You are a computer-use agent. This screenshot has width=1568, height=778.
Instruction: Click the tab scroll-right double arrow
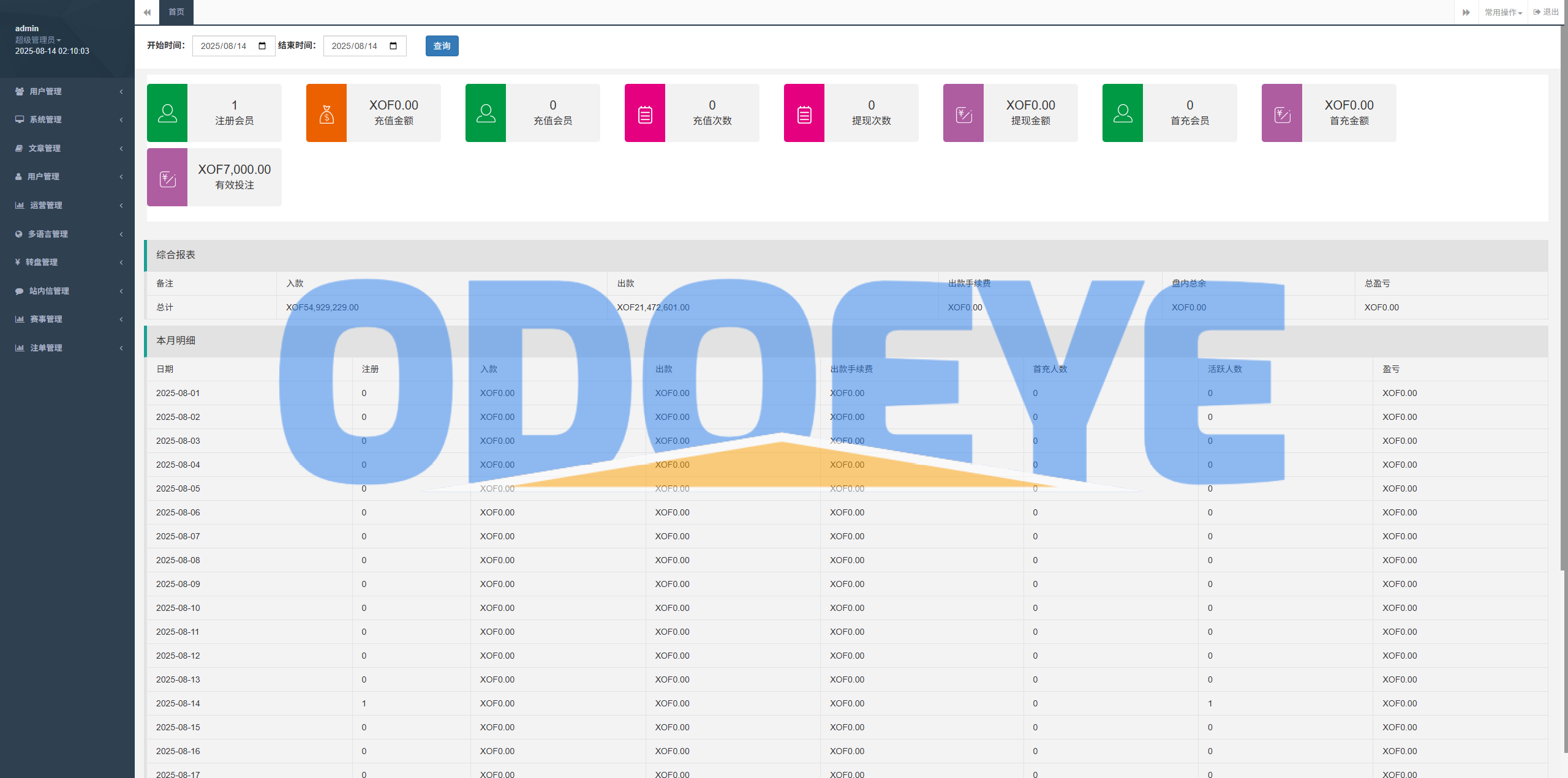(x=1466, y=12)
